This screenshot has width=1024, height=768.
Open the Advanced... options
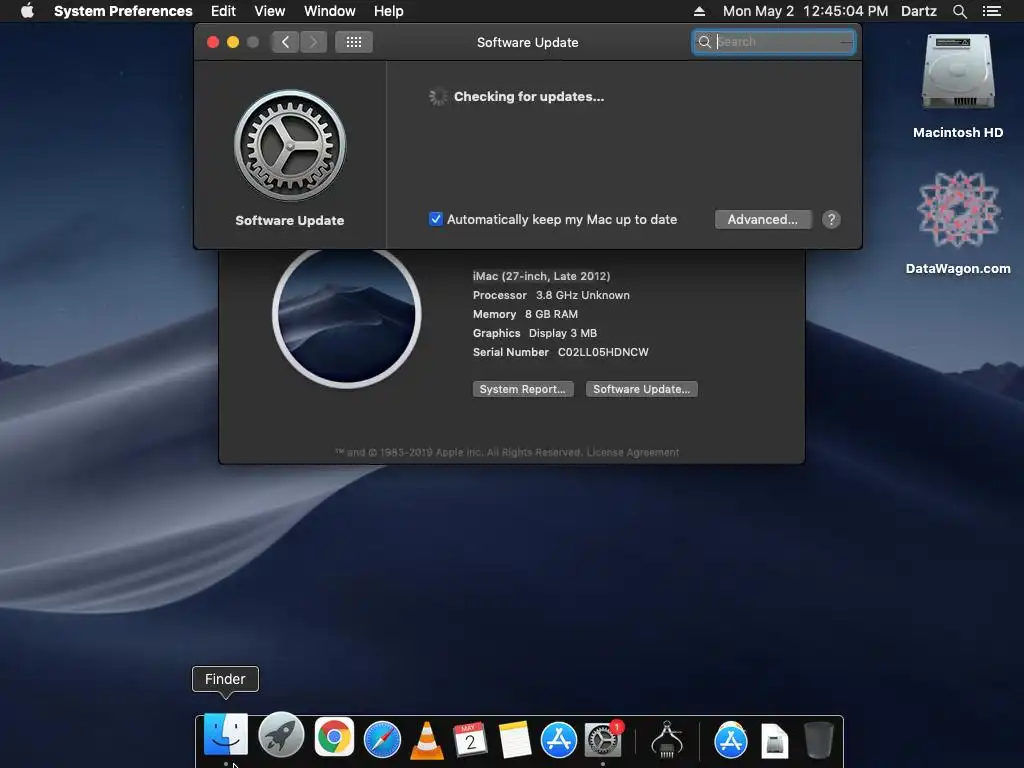(763, 219)
